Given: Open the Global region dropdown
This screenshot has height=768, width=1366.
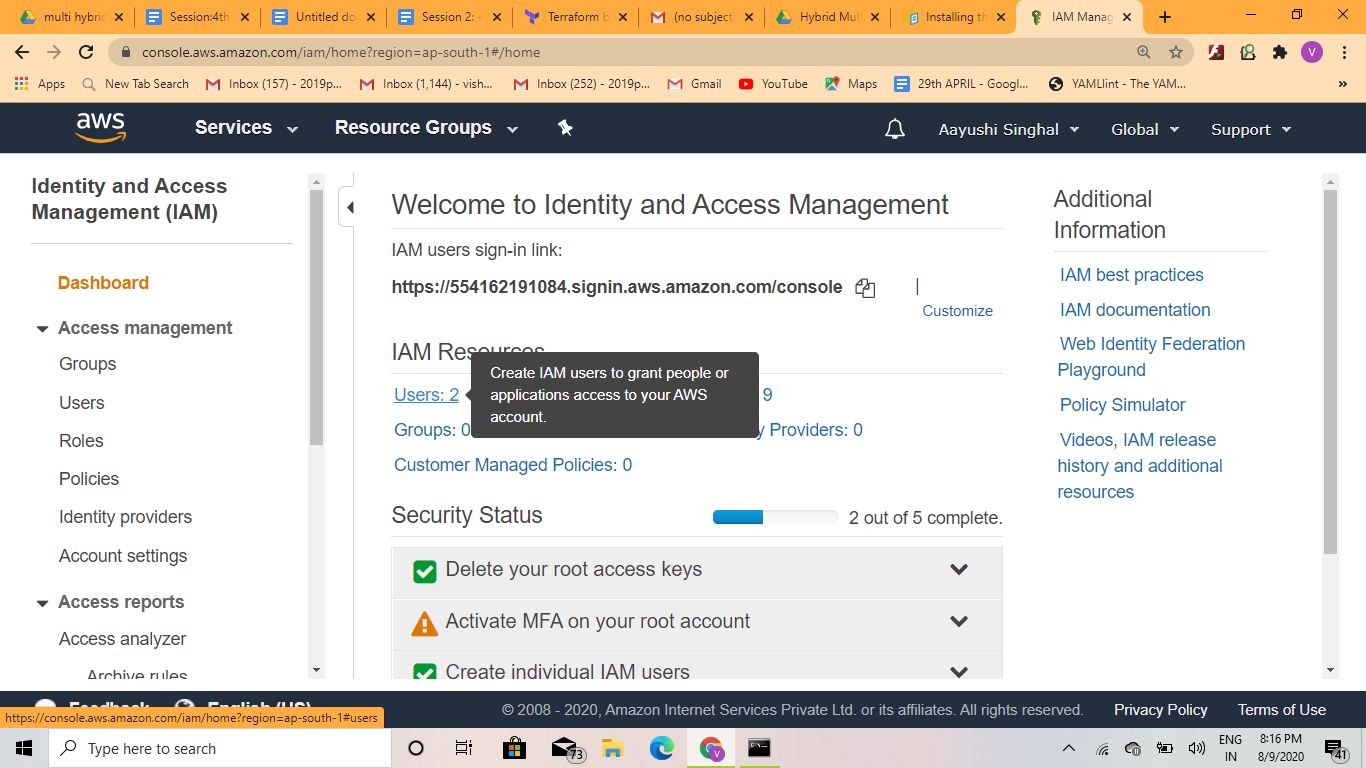Looking at the screenshot, I should 1145,129.
